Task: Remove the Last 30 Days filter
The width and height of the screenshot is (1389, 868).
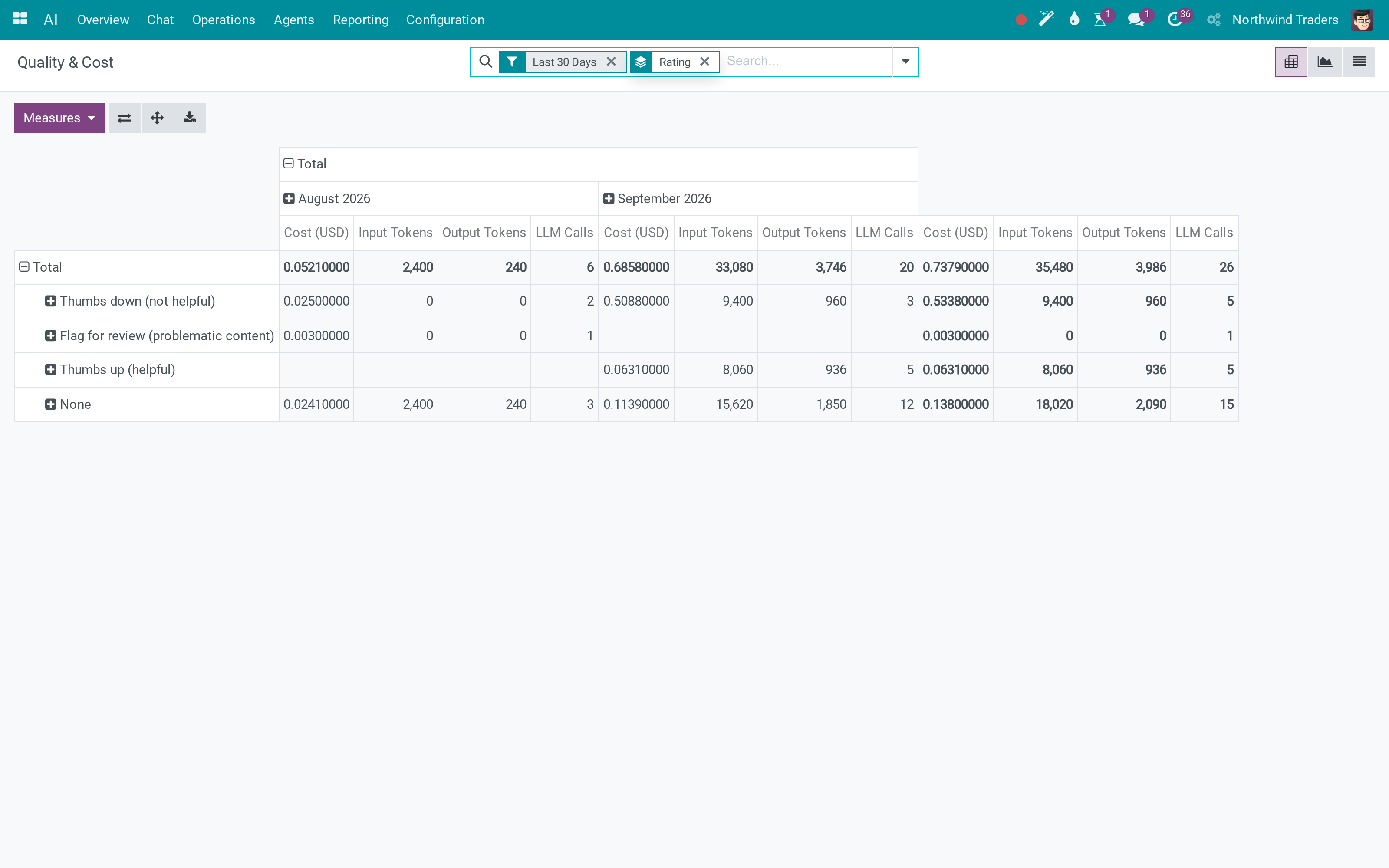Action: pyautogui.click(x=611, y=62)
